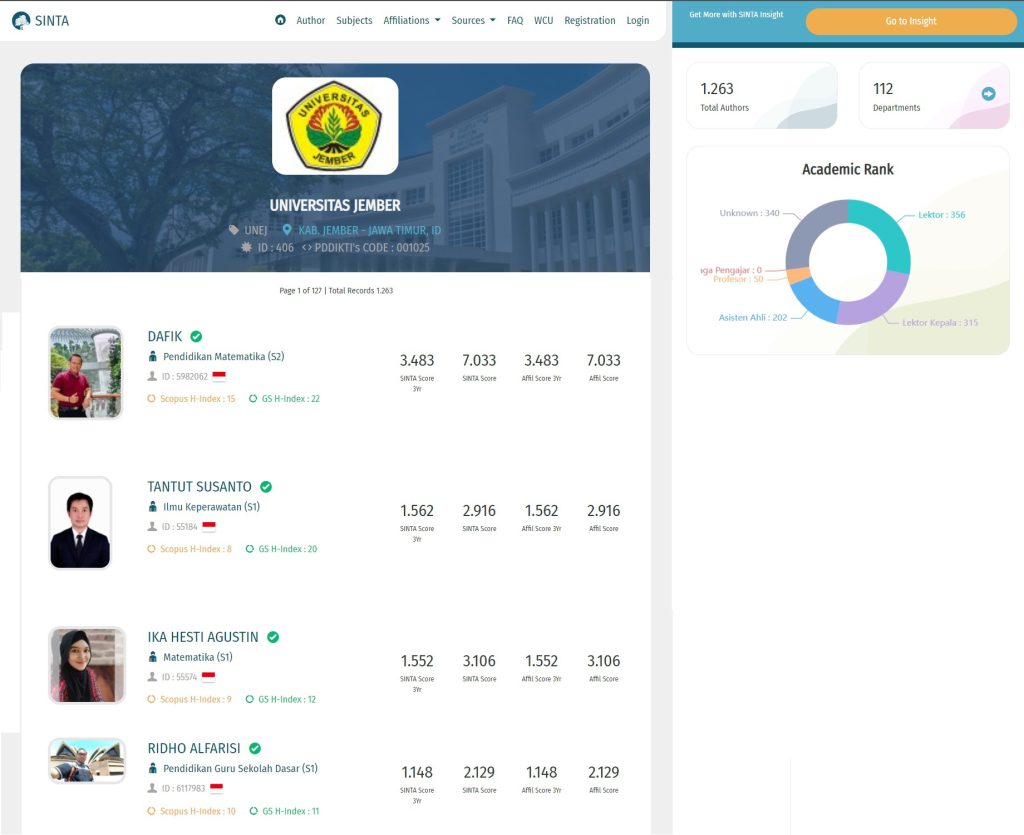The image size is (1024, 835).
Task: Open the WCU menu item
Action: coord(543,20)
